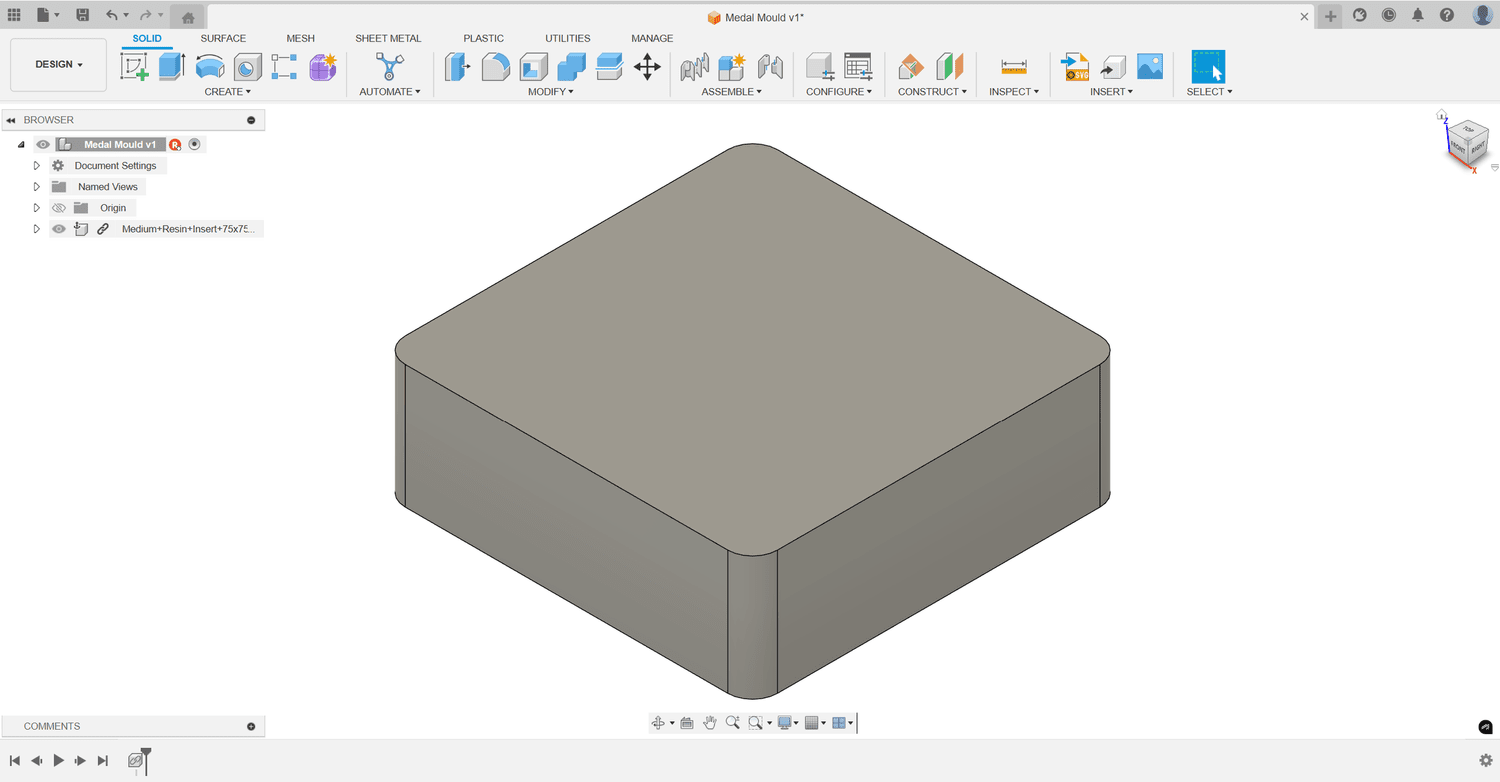
Task: Select the Measure tool
Action: [x=1014, y=67]
